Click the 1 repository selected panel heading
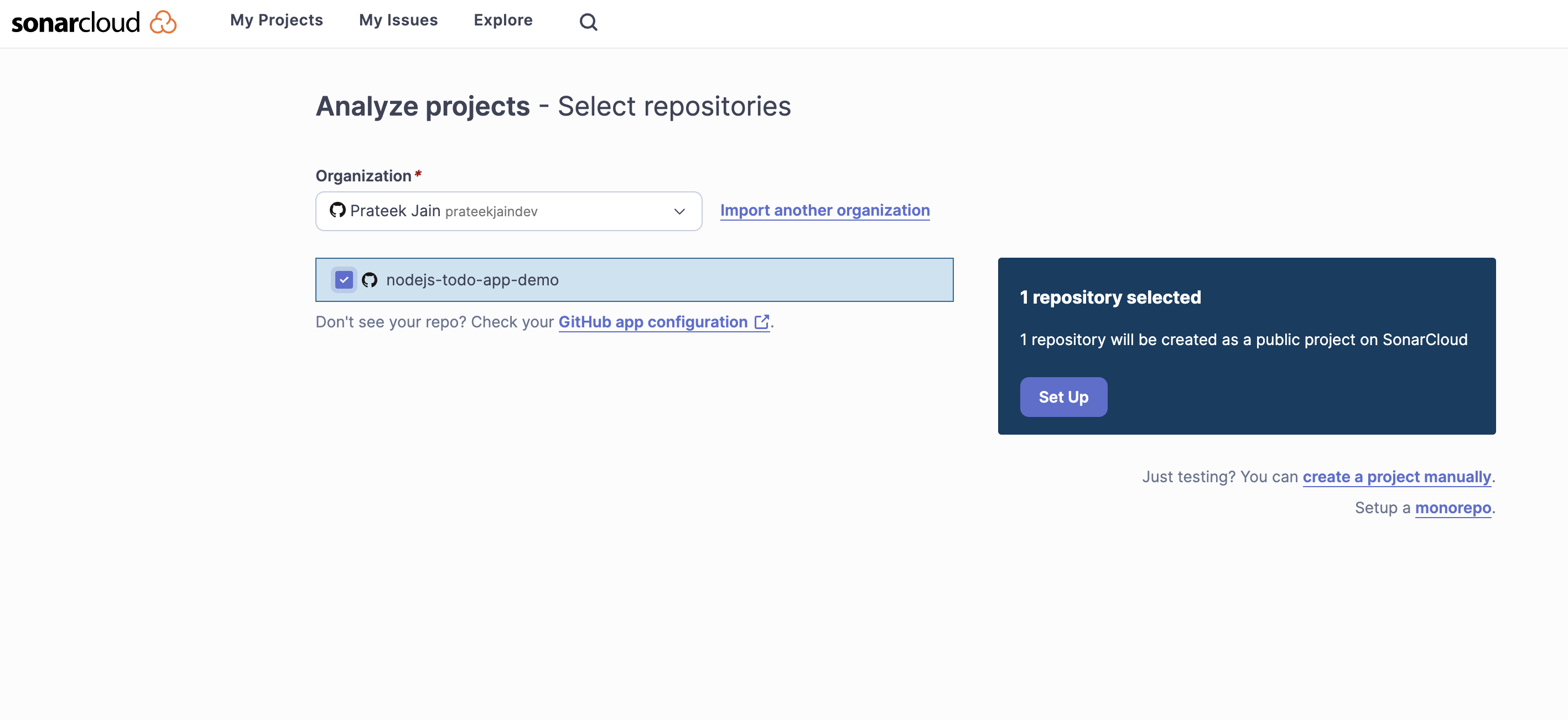Image resolution: width=1568 pixels, height=720 pixels. click(1110, 297)
